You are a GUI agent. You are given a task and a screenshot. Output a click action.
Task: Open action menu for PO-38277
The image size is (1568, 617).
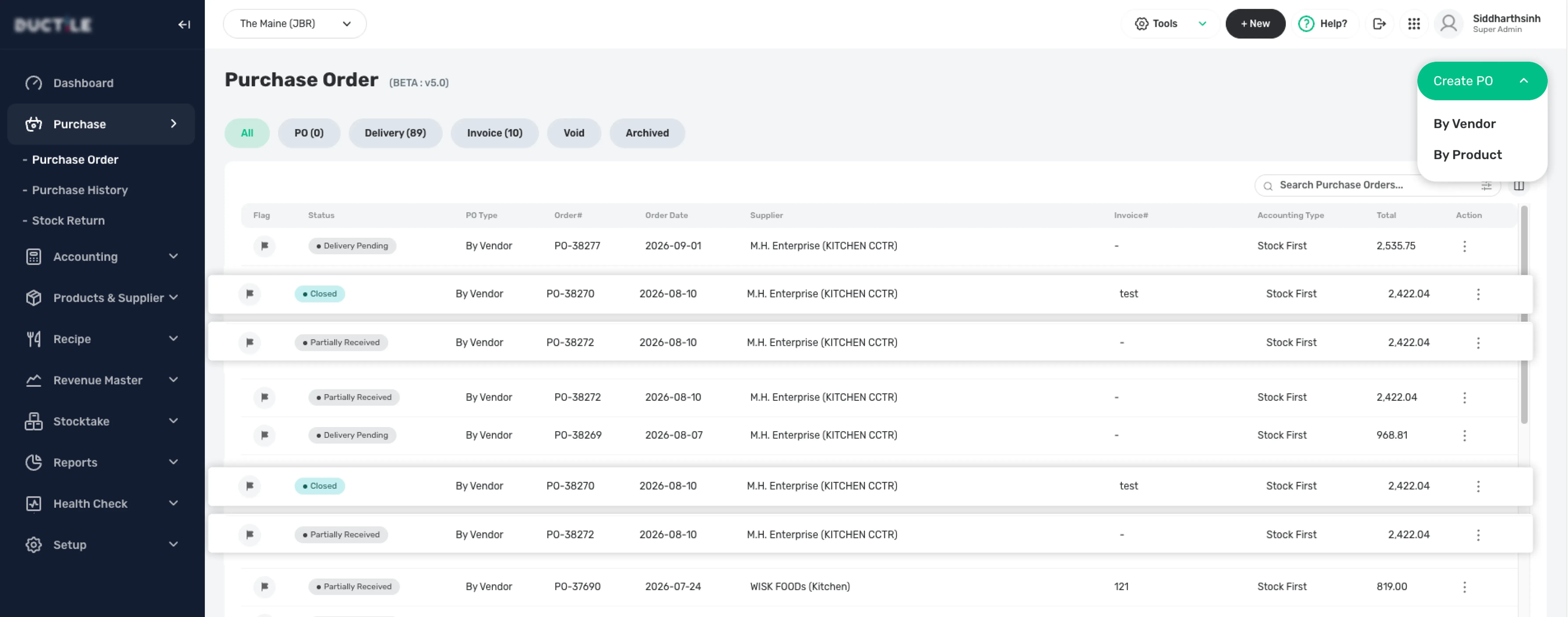pos(1464,246)
